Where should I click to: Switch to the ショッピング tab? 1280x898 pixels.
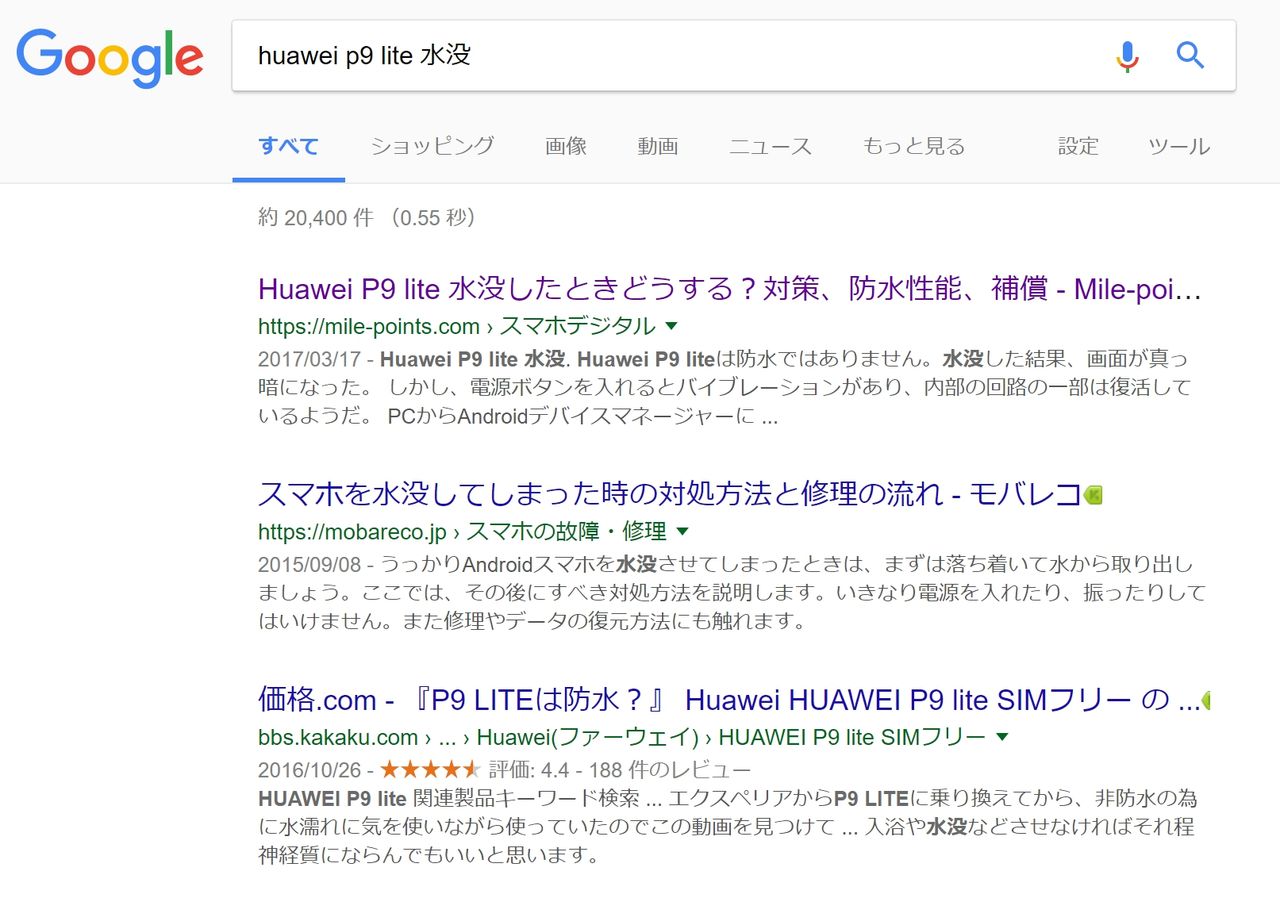(x=432, y=147)
